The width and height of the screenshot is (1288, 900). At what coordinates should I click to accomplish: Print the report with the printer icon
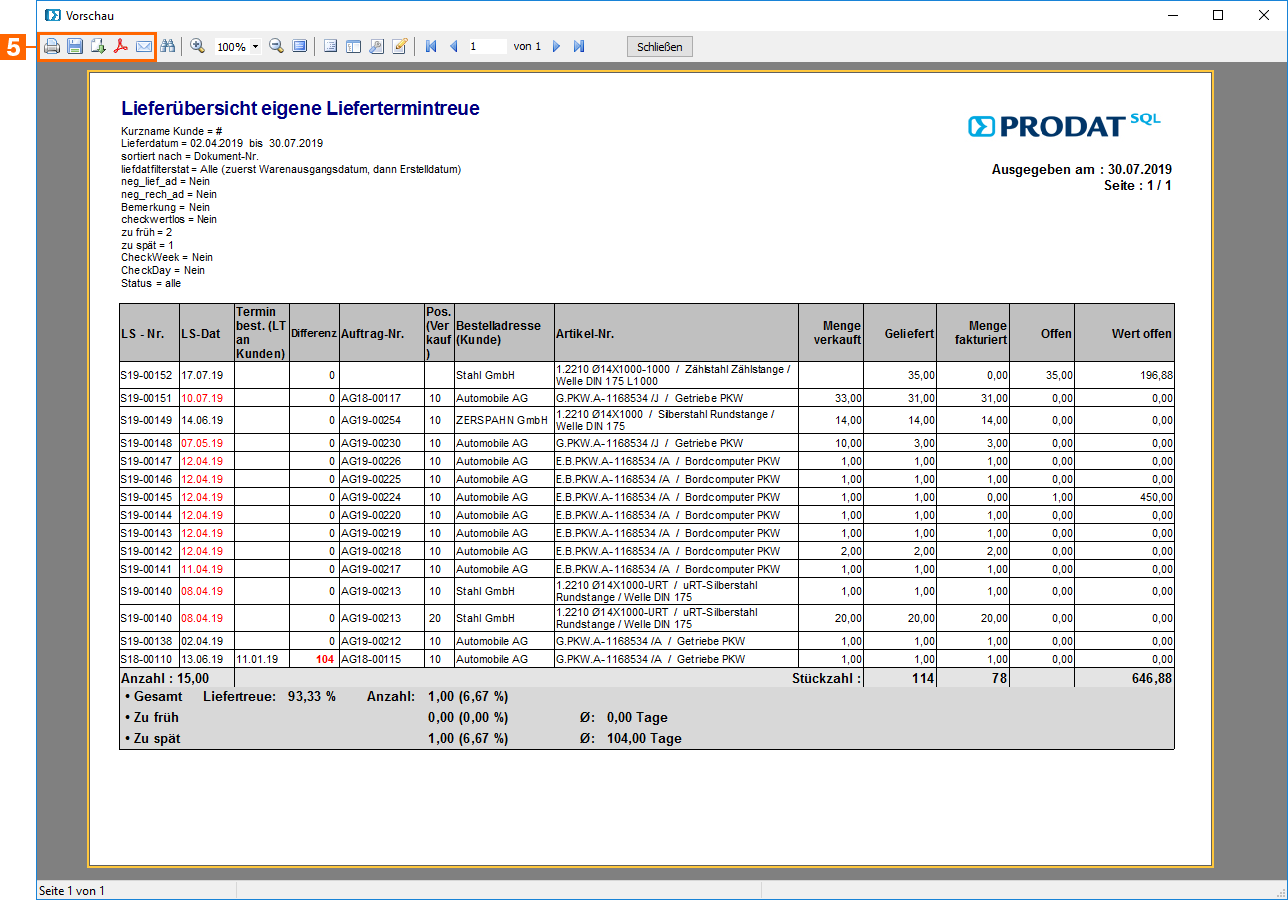click(x=52, y=46)
